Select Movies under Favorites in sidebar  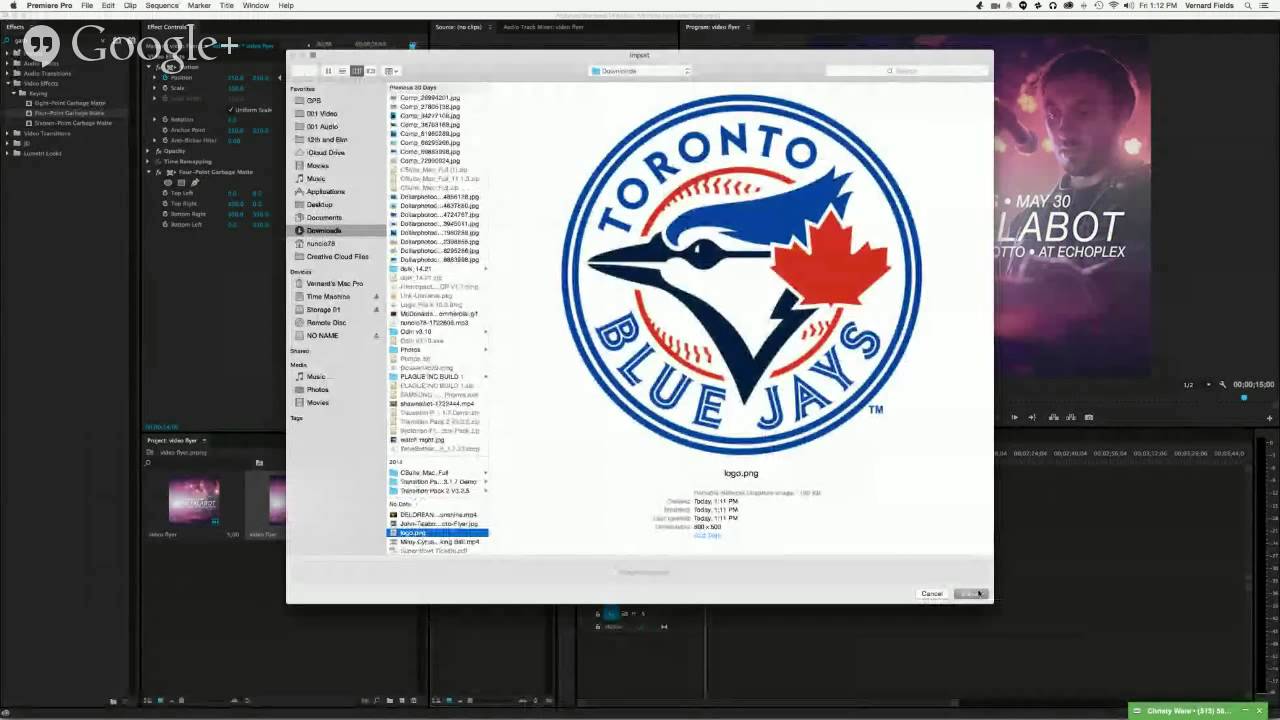[x=318, y=166]
